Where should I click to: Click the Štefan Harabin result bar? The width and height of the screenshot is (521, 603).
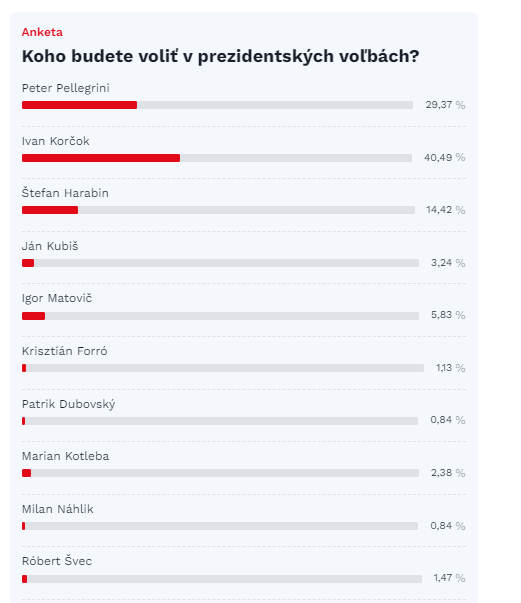pyautogui.click(x=218, y=210)
